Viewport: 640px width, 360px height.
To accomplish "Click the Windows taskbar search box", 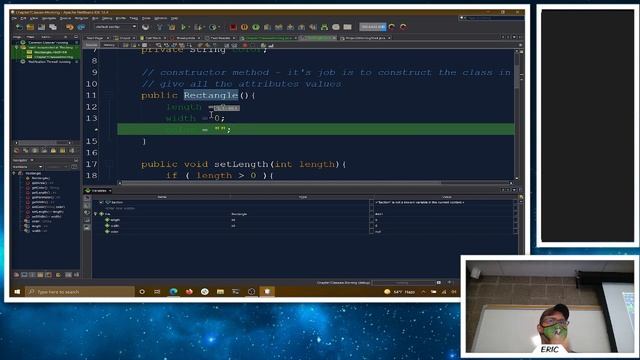I will click(80, 291).
